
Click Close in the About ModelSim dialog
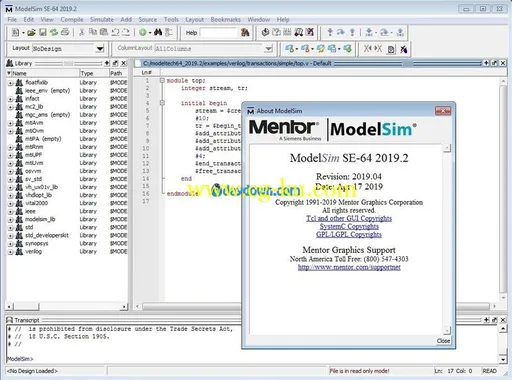443,341
